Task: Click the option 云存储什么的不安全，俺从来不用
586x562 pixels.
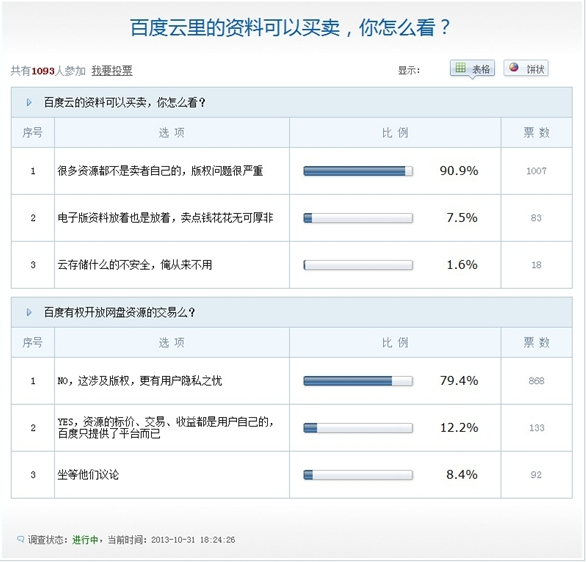Action: pyautogui.click(x=135, y=265)
